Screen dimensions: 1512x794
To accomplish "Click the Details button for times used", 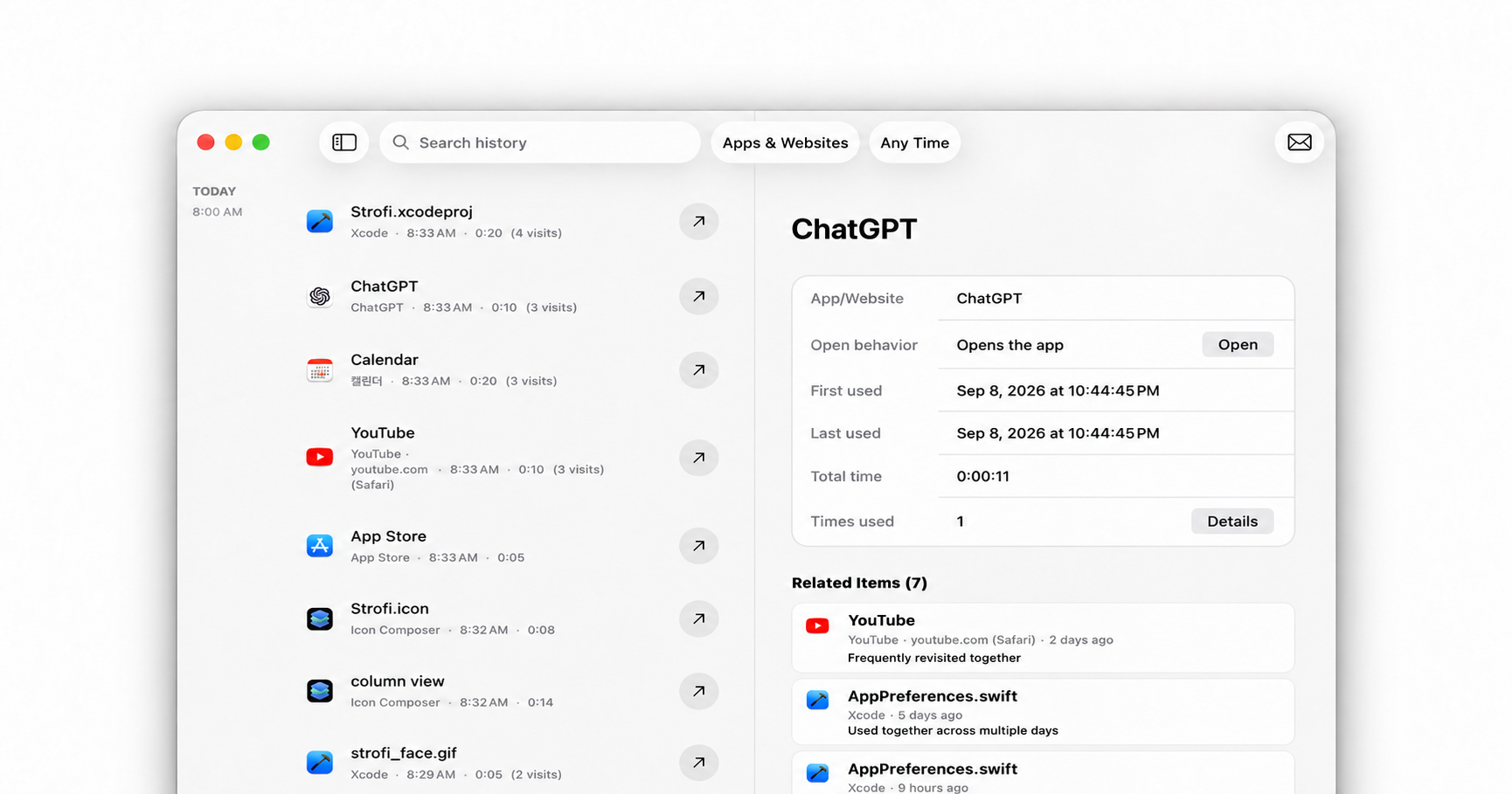I will pyautogui.click(x=1232, y=521).
